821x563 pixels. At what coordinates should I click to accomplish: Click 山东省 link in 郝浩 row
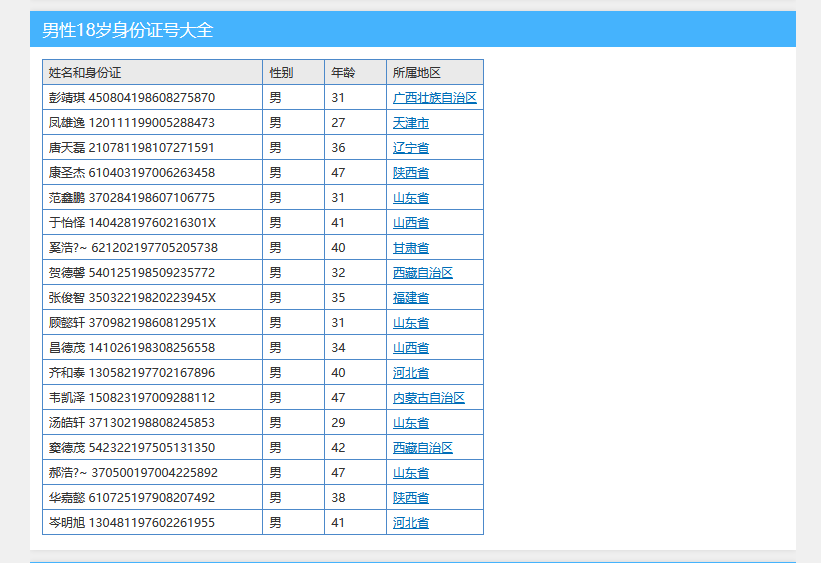coord(410,473)
